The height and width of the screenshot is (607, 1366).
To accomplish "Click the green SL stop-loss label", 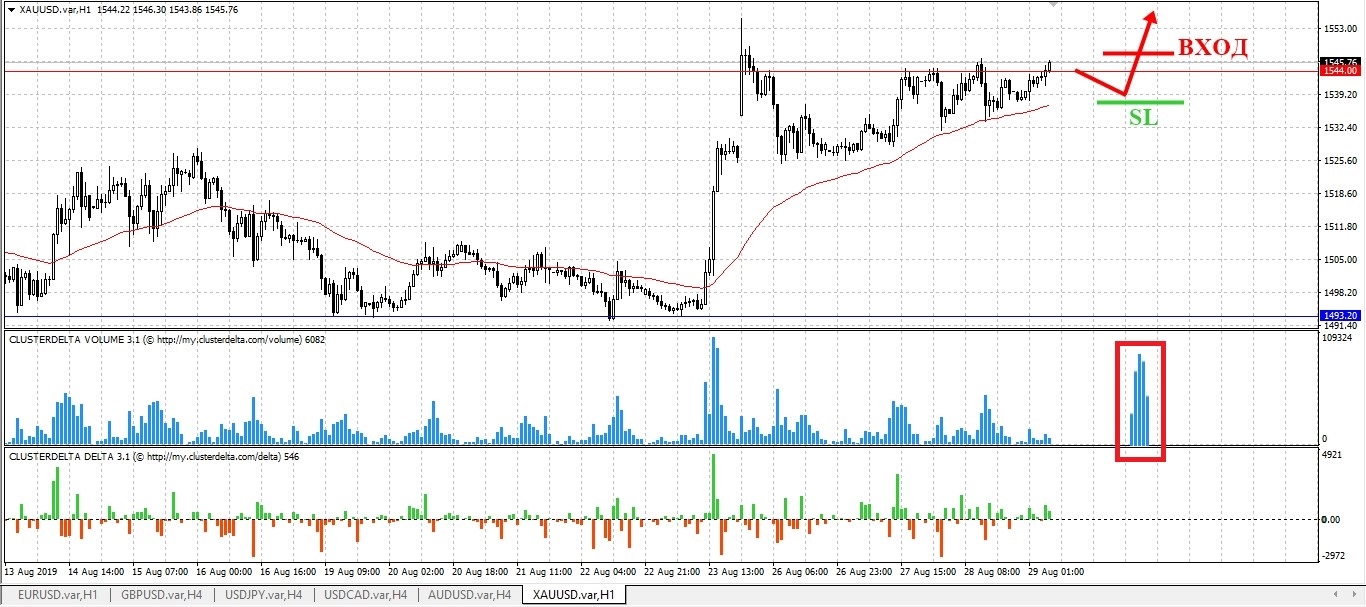I will 1143,118.
